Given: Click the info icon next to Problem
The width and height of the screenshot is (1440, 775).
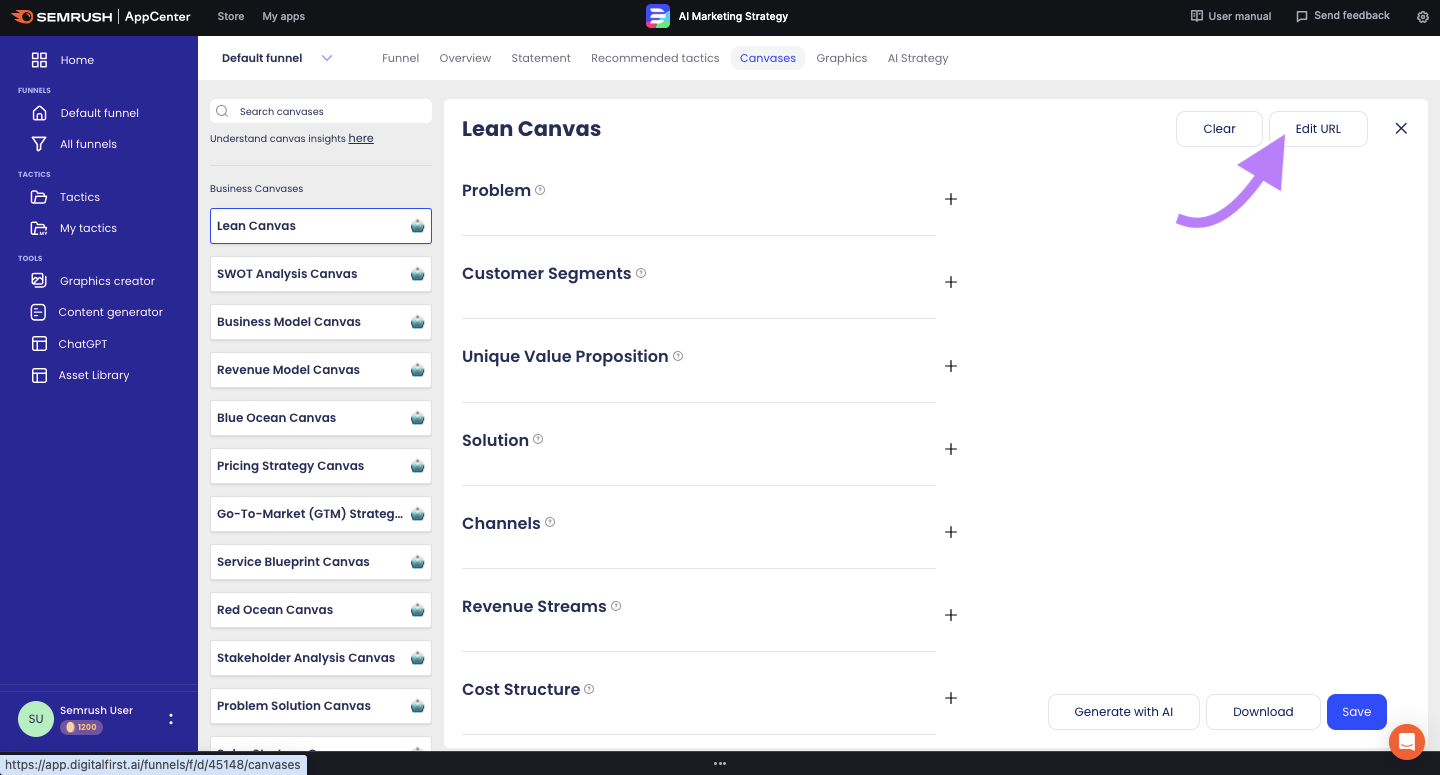Looking at the screenshot, I should point(540,190).
